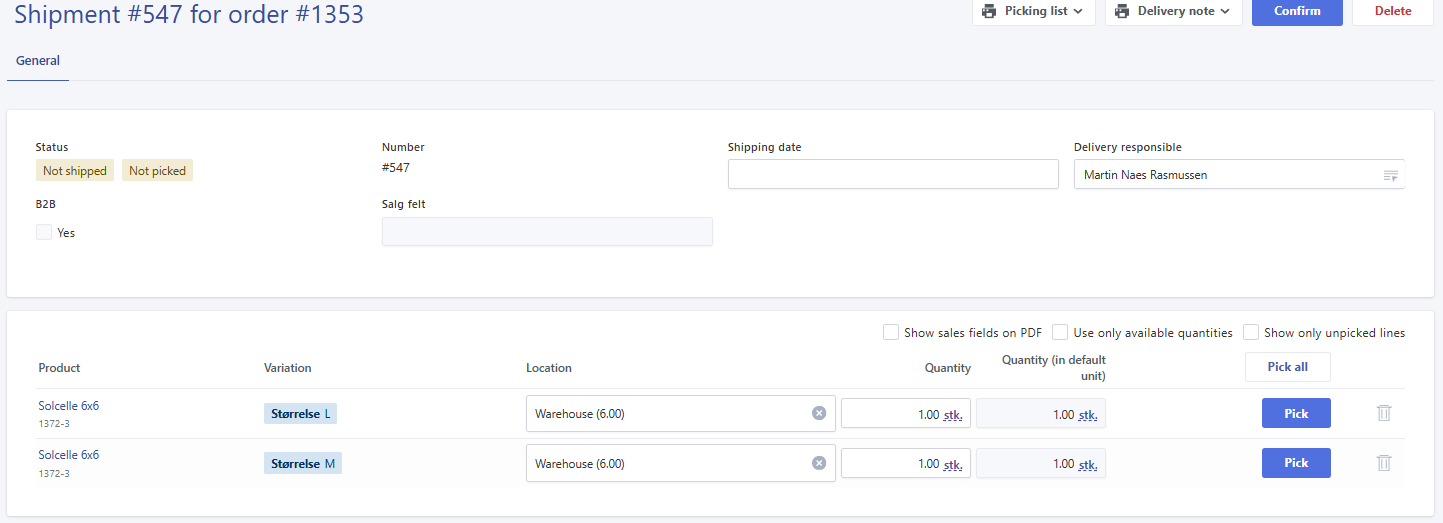The height and width of the screenshot is (523, 1443).
Task: Toggle Show only unpicked lines
Action: (1251, 332)
